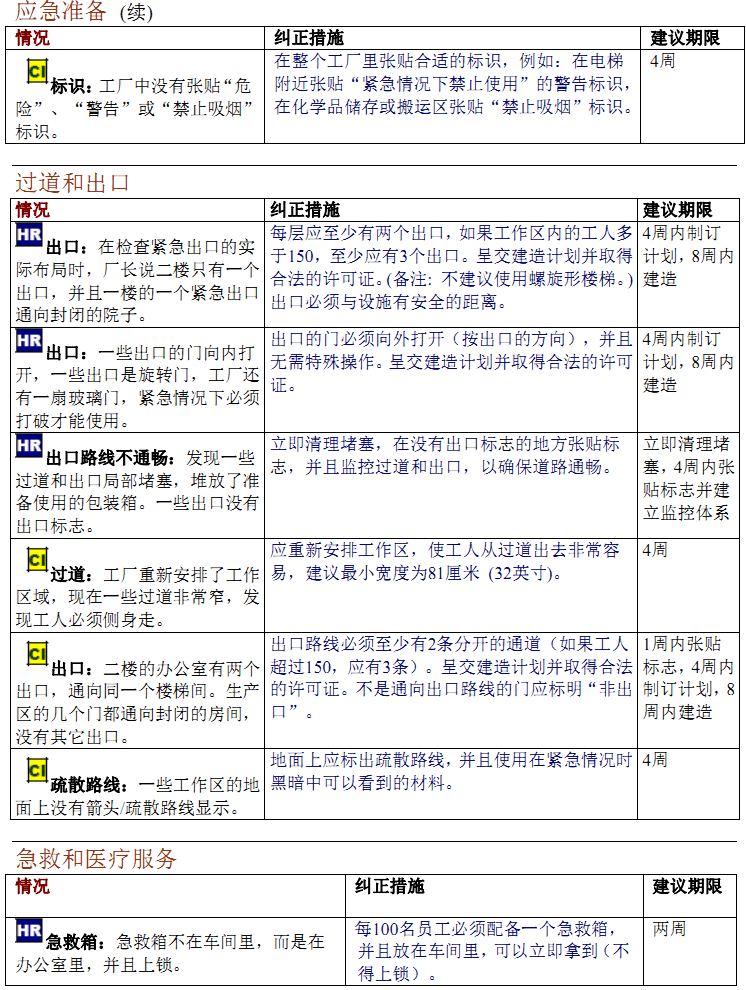Click 建议期限 header in the 应急准备 table
746x990 pixels.
[x=684, y=38]
